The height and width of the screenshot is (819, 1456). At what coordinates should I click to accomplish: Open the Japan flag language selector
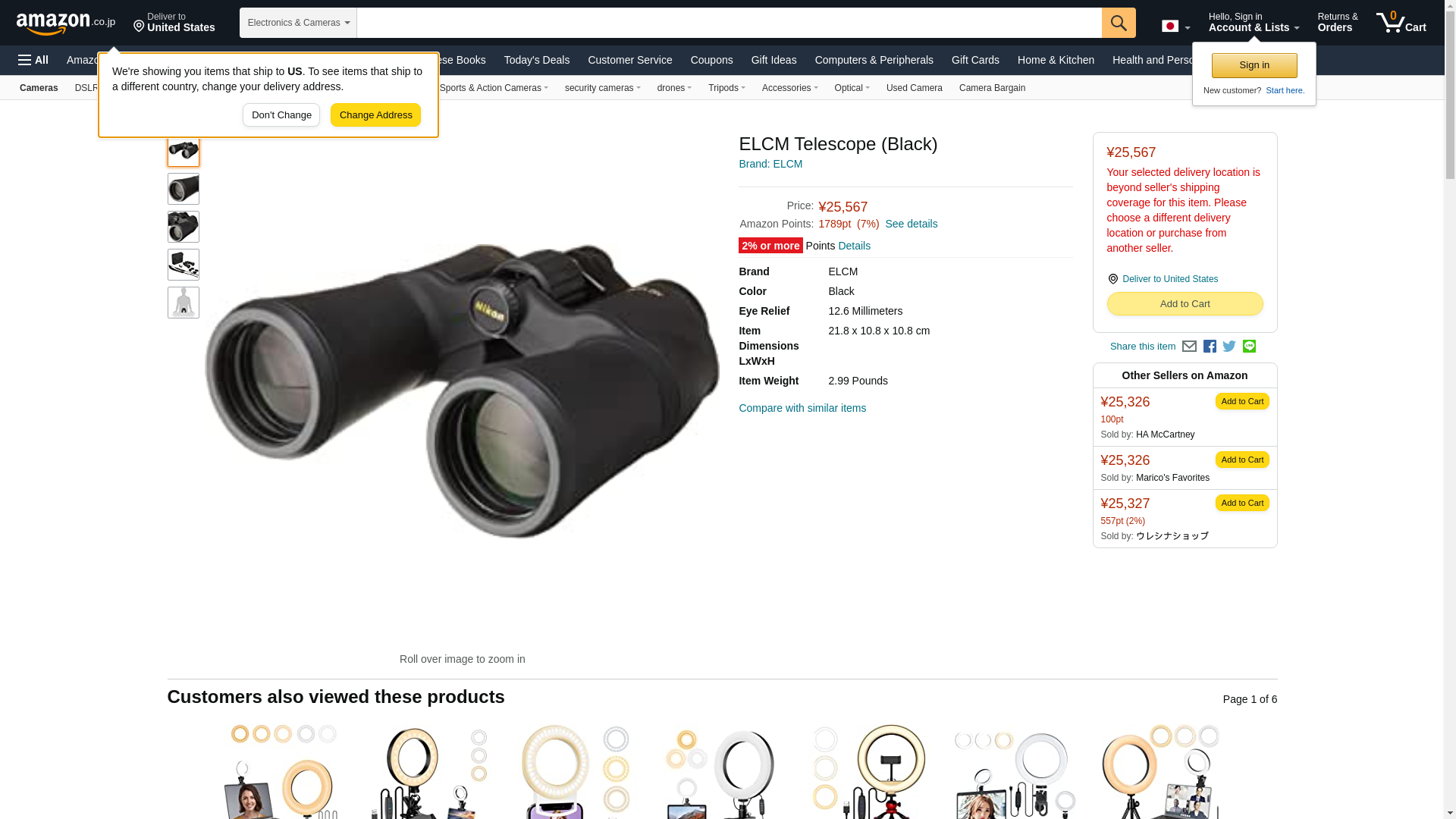pos(1175,27)
